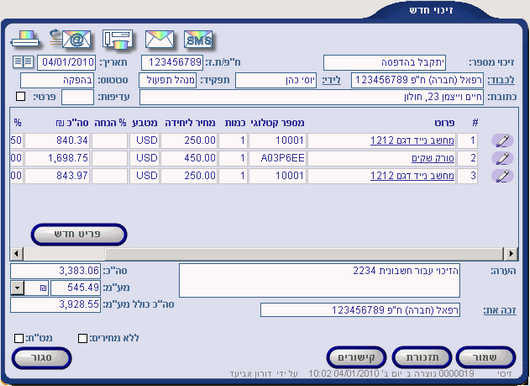Screen dimensions: 530x386
Task: Edit row 2 with its pencil icon
Action: click(502, 158)
